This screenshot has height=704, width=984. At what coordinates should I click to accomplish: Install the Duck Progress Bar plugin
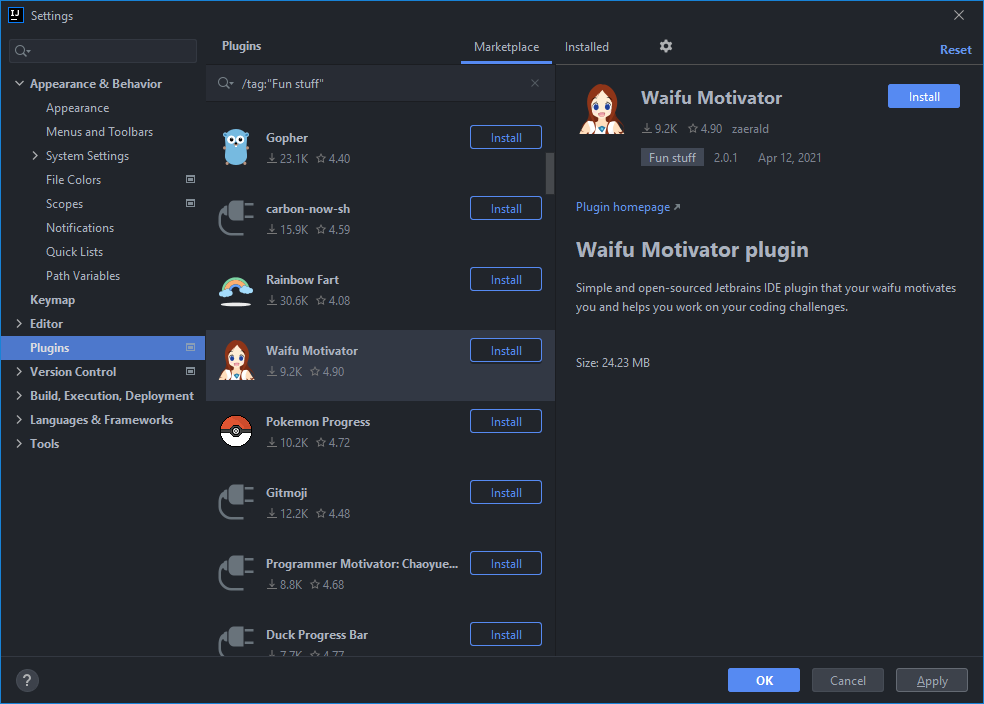[506, 634]
